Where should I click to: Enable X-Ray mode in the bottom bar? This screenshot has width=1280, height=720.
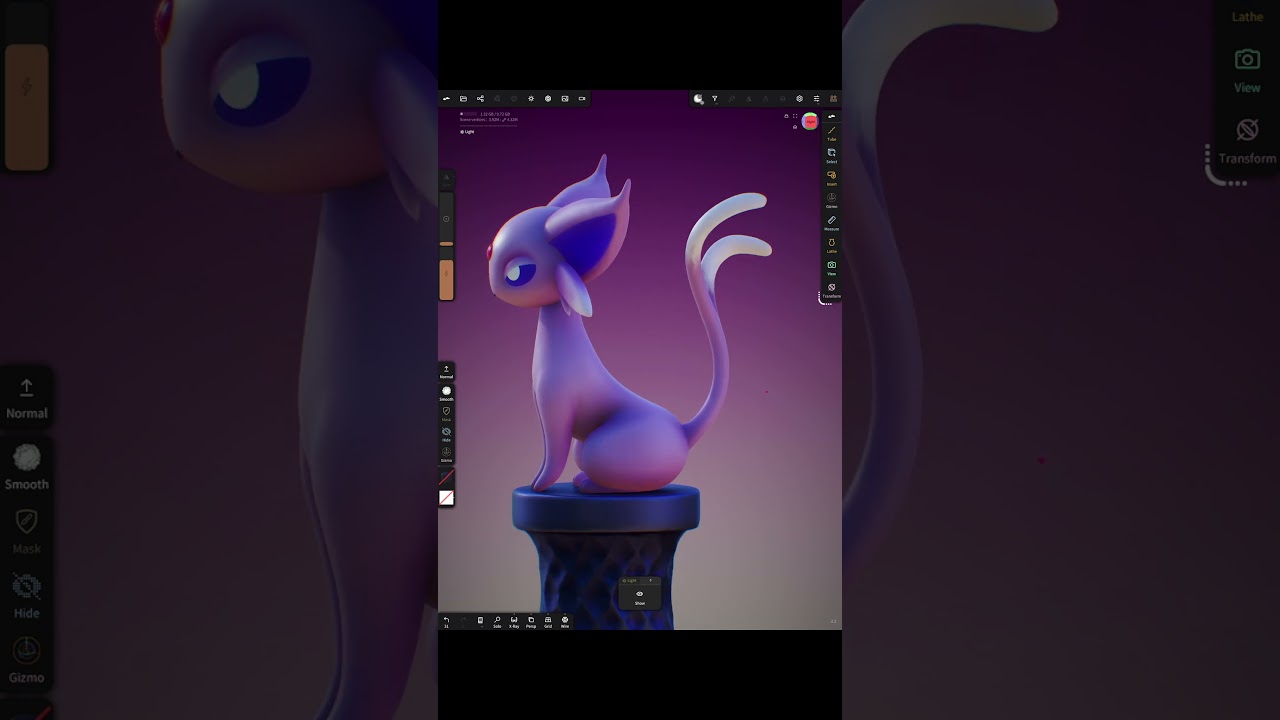[514, 621]
